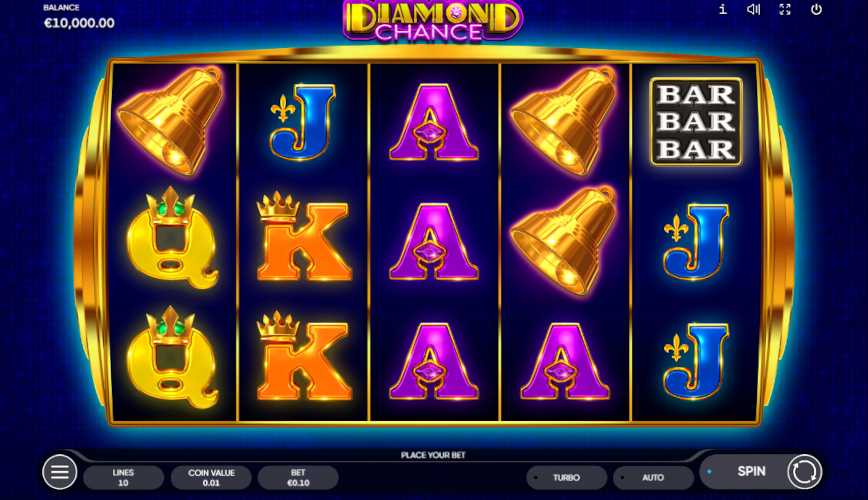Toggle Auto spin mode
Viewport: 868px width, 500px height.
pyautogui.click(x=653, y=477)
